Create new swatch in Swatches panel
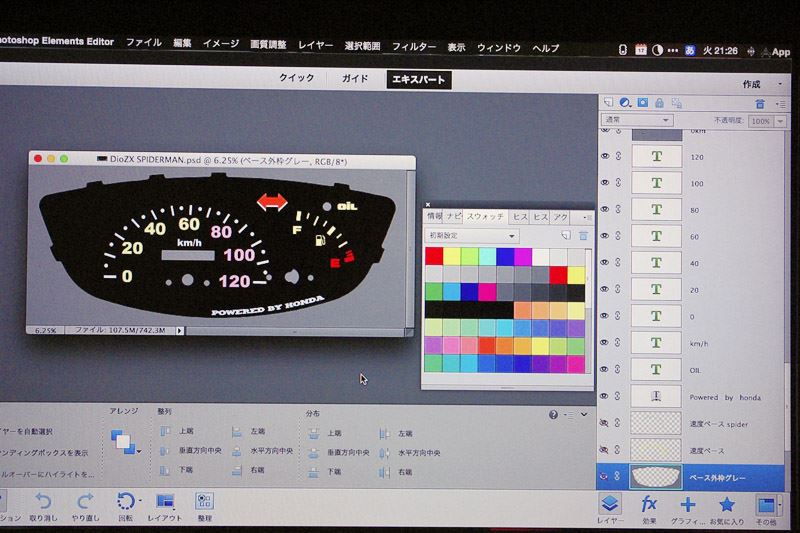This screenshot has width=800, height=533. click(566, 235)
